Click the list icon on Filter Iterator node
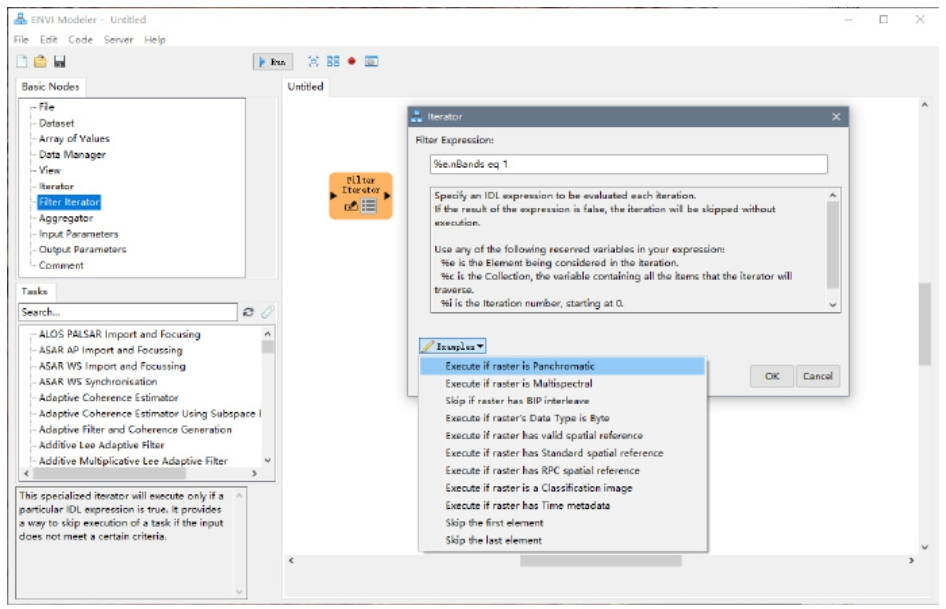This screenshot has height=609, width=946. coord(369,206)
